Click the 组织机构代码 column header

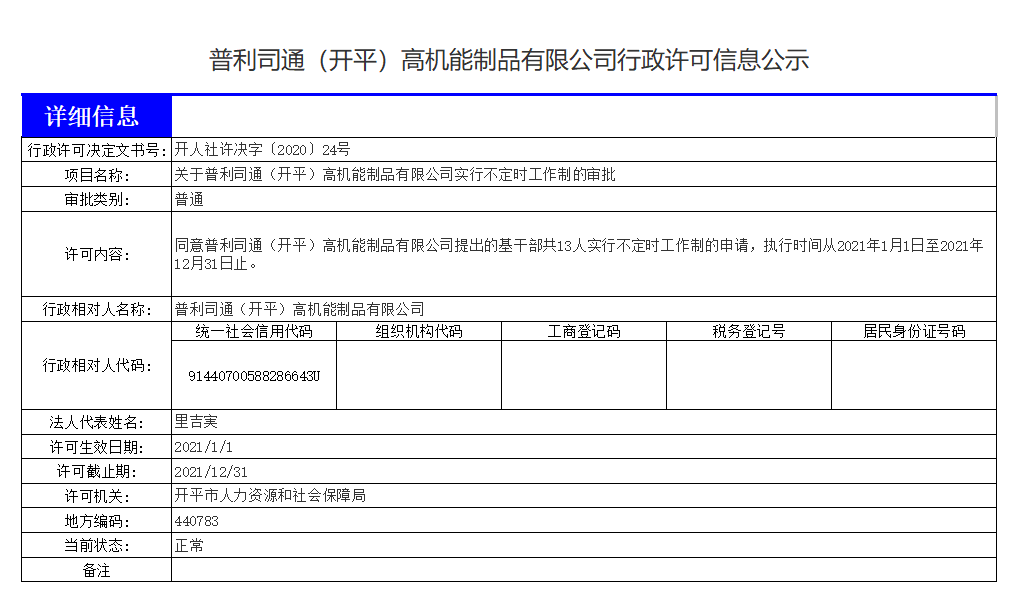tap(419, 331)
